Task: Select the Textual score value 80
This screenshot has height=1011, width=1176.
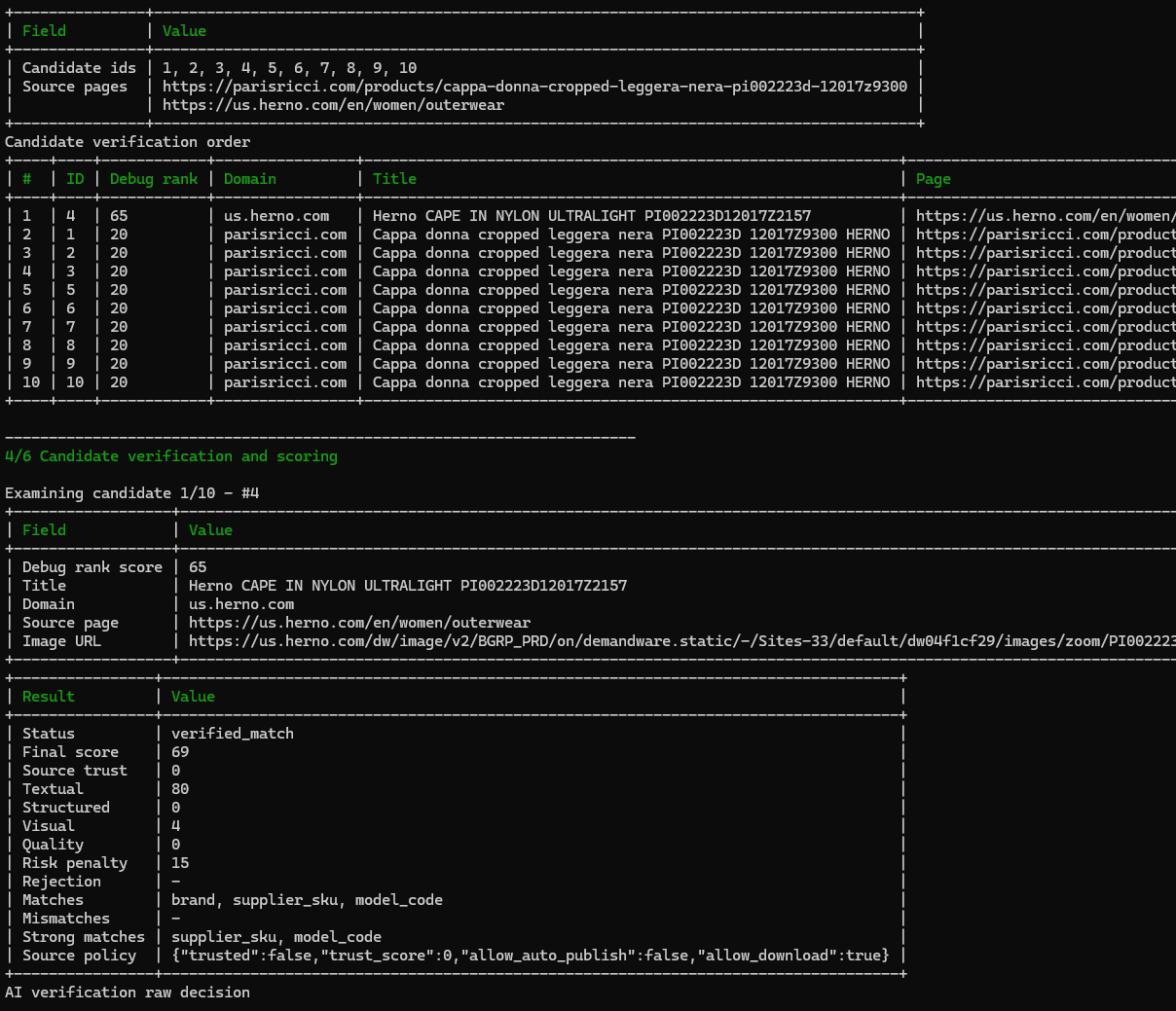Action: 180,789
